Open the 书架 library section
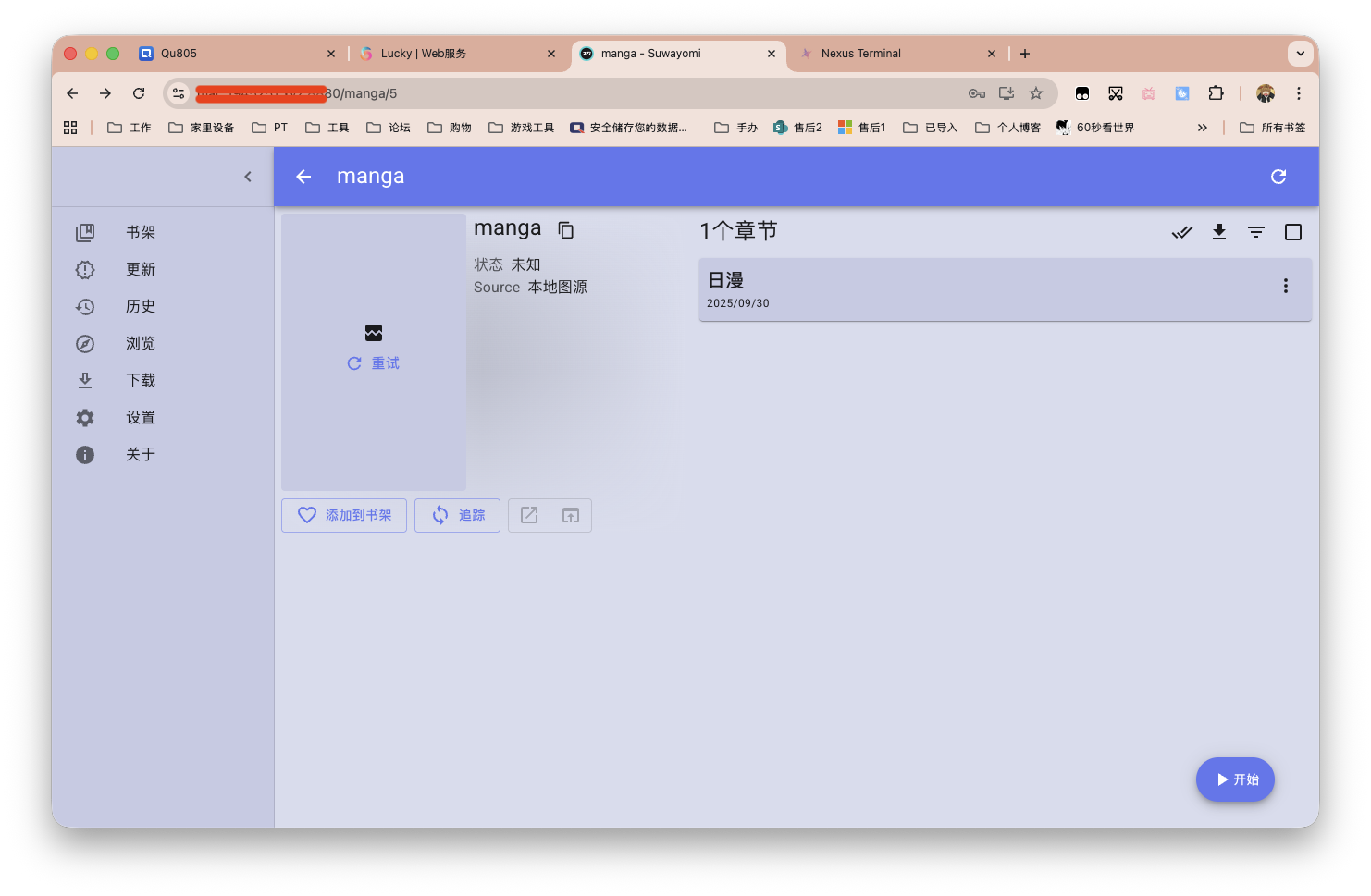 (140, 232)
